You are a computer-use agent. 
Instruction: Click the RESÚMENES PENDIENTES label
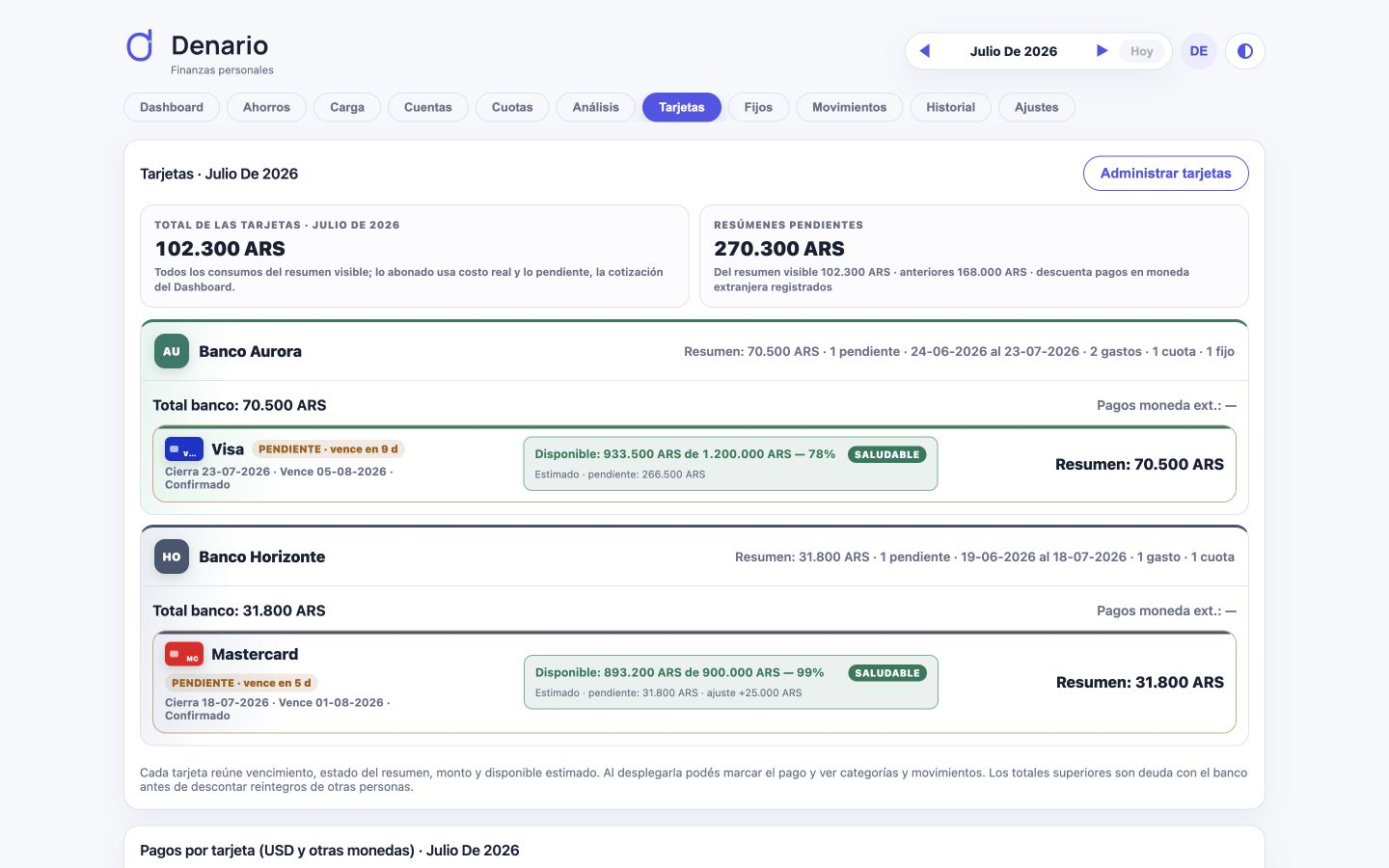coord(788,225)
